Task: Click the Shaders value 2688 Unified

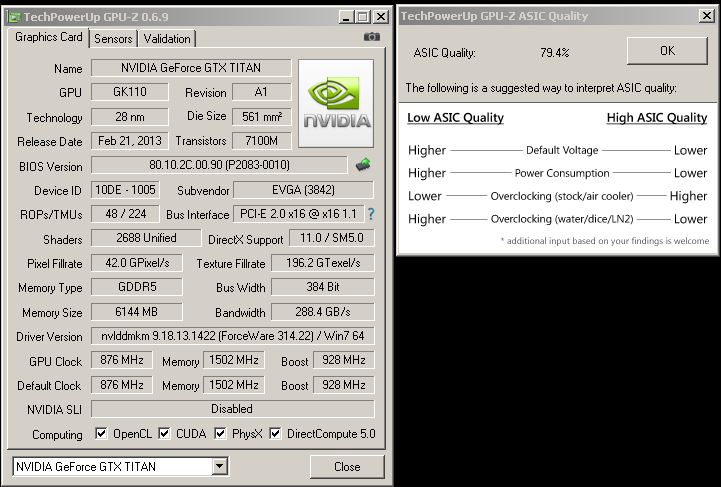Action: coord(146,238)
